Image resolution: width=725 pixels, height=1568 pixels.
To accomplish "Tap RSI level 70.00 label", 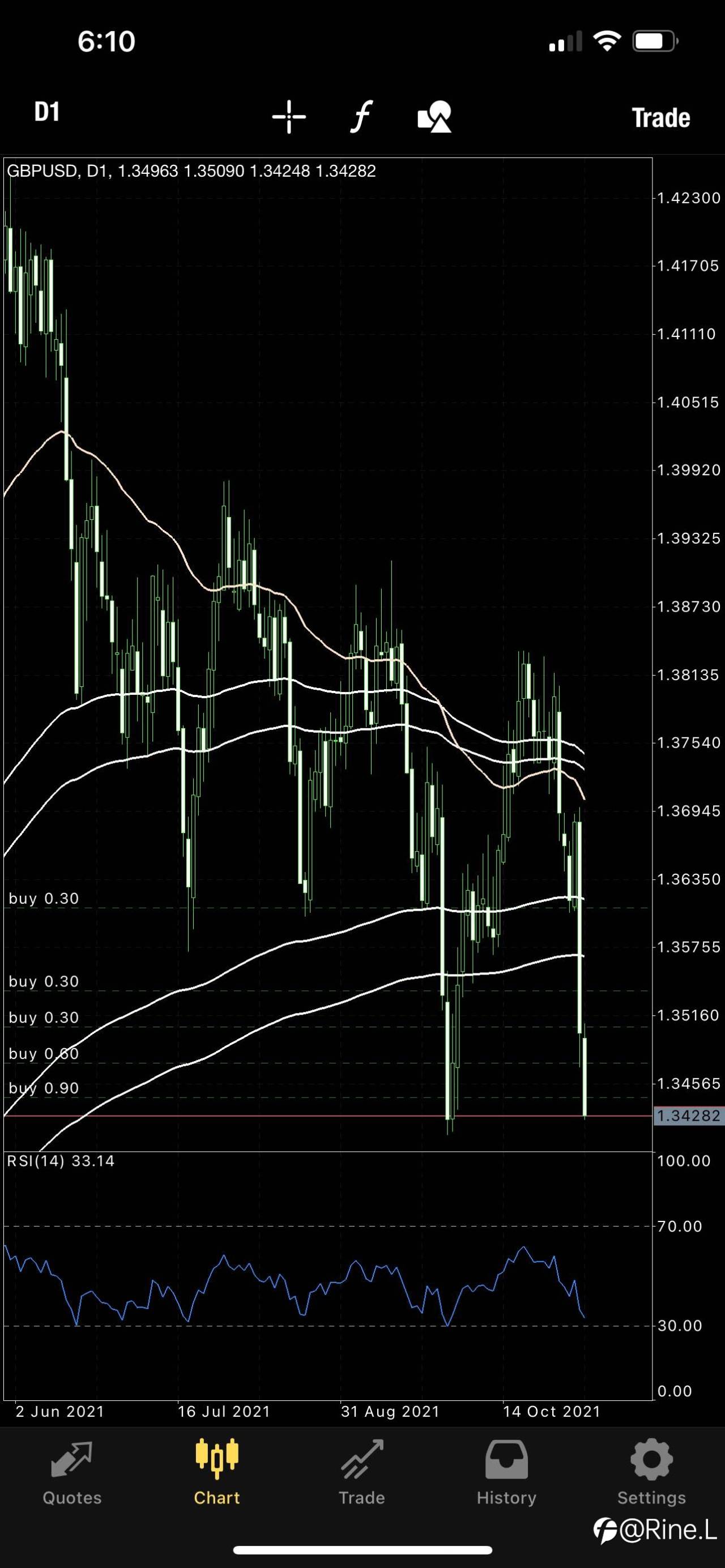I will (x=680, y=1227).
